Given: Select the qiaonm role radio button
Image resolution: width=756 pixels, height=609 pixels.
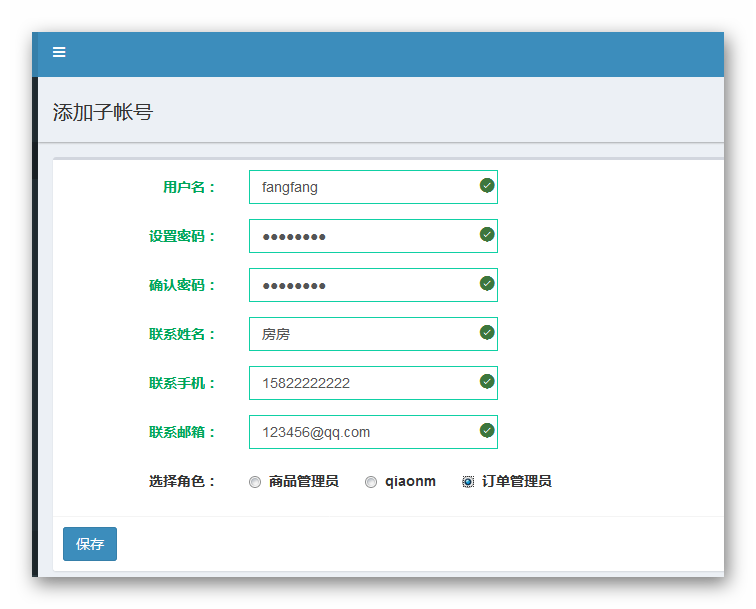Looking at the screenshot, I should pos(371,482).
